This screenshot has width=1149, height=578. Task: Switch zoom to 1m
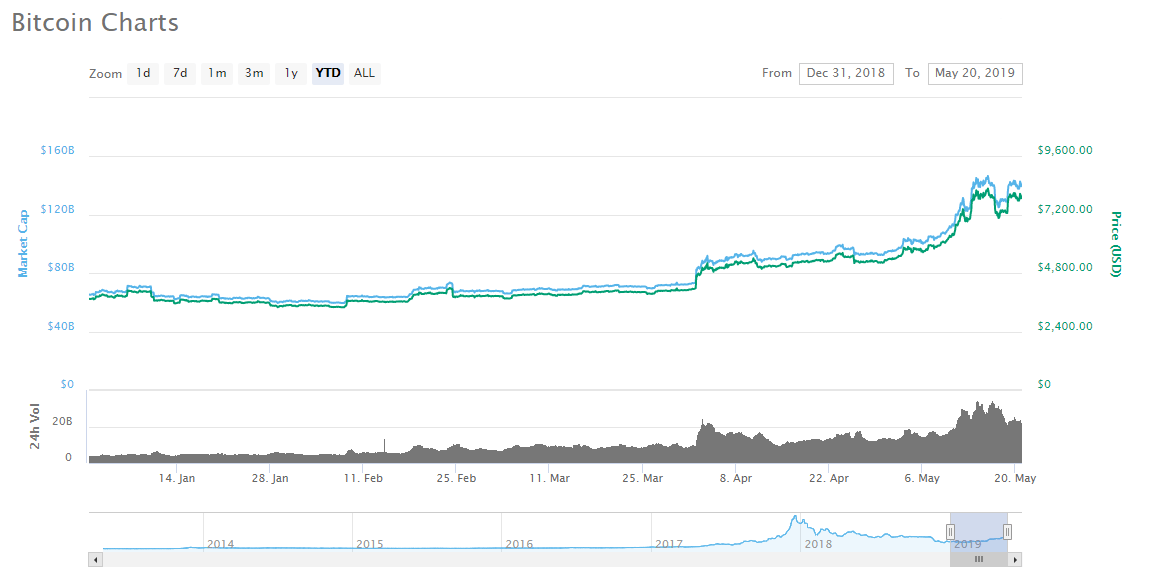217,73
